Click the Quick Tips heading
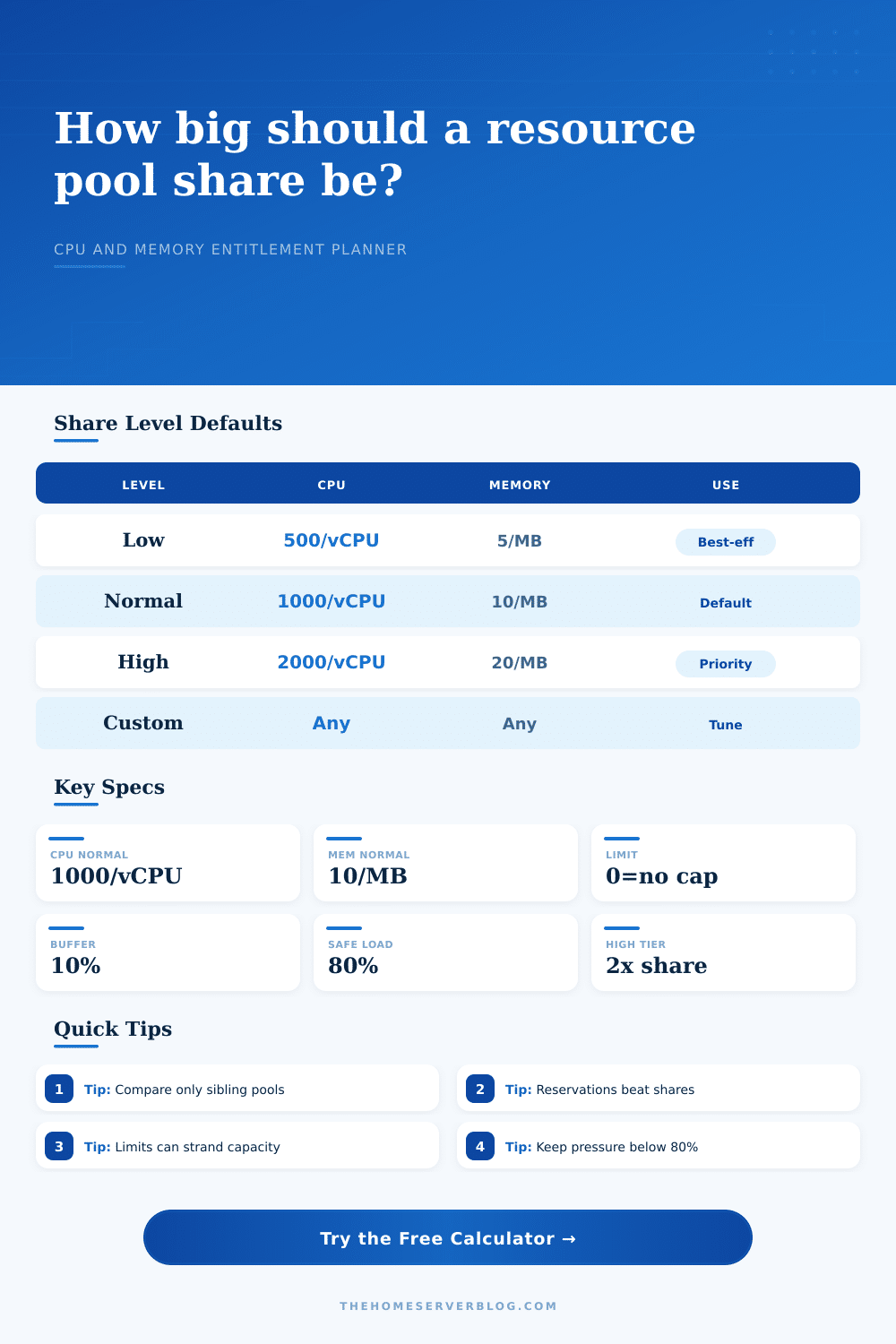 point(113,1029)
